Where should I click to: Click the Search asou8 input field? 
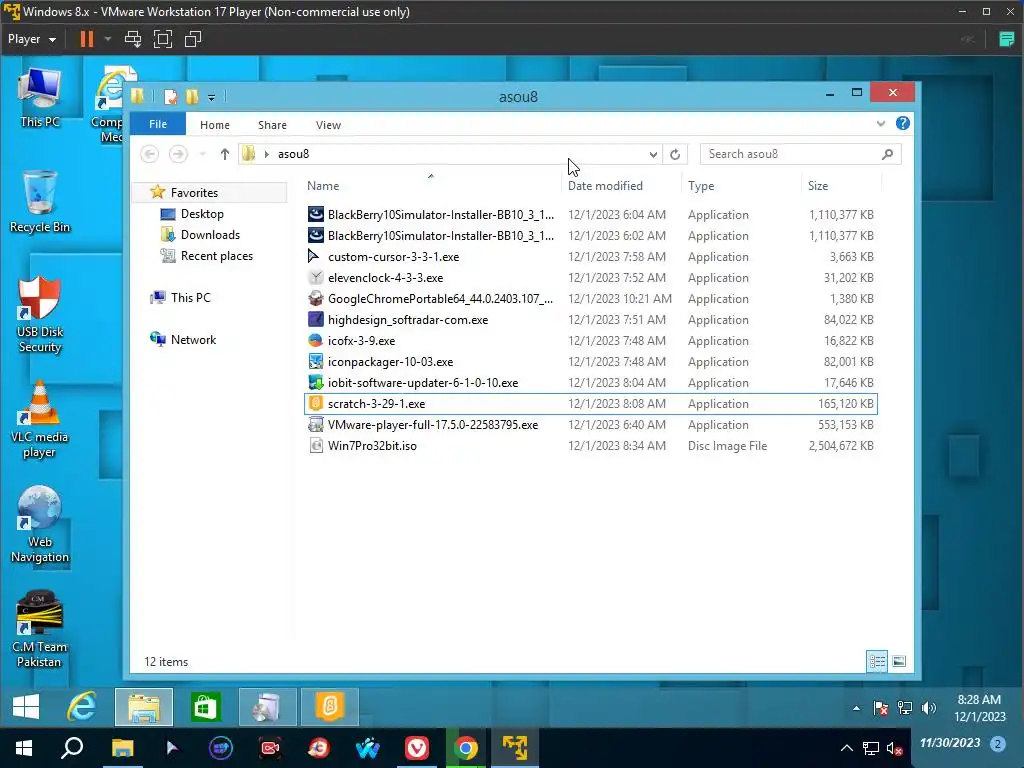(800, 154)
